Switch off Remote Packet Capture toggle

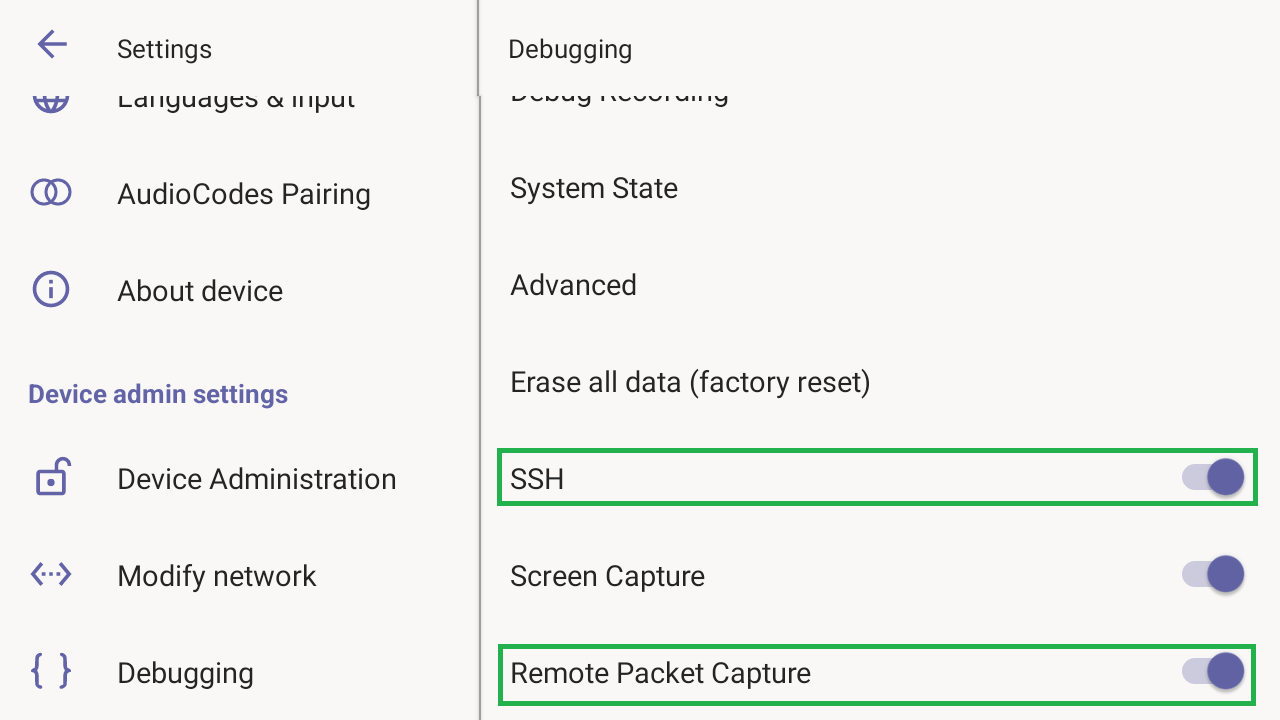[x=1213, y=672]
